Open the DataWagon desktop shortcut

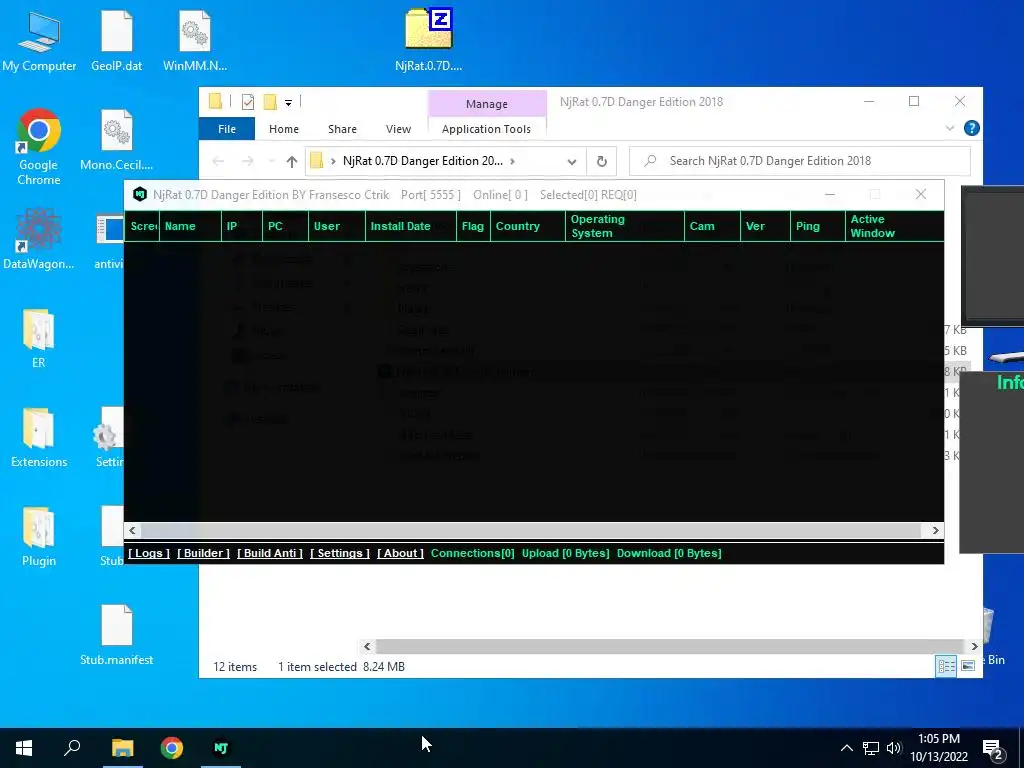click(39, 239)
